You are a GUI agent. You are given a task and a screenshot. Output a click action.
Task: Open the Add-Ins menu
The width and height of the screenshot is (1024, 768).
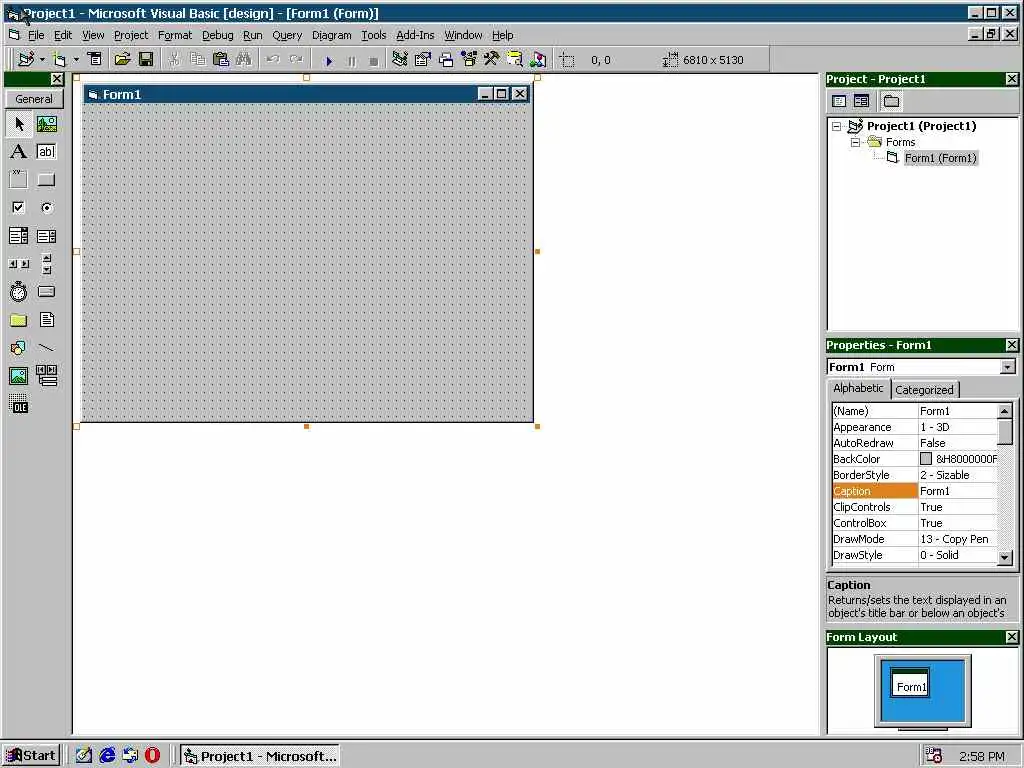pos(415,35)
